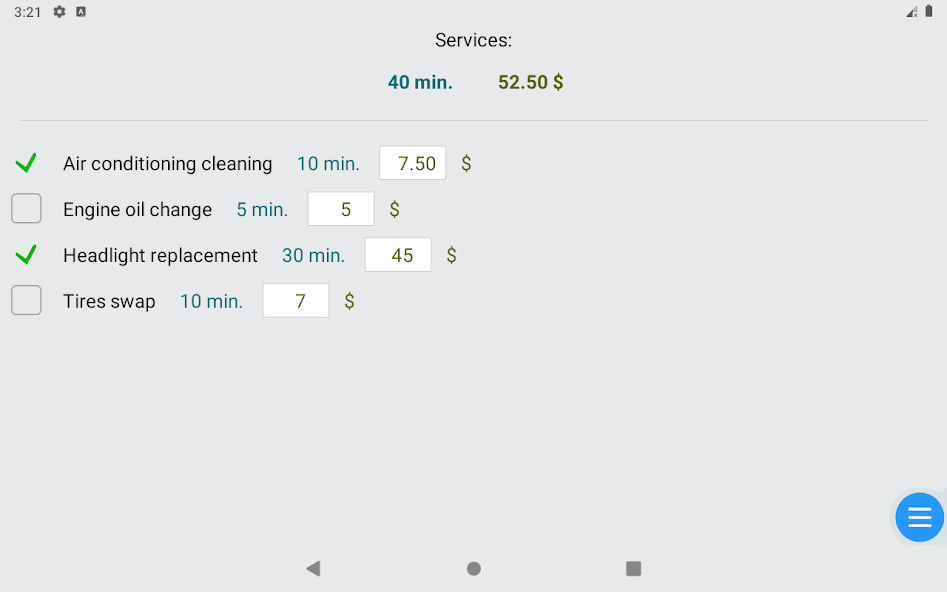Image resolution: width=947 pixels, height=592 pixels.
Task: Tap the Android back navigation button
Action: [313, 568]
